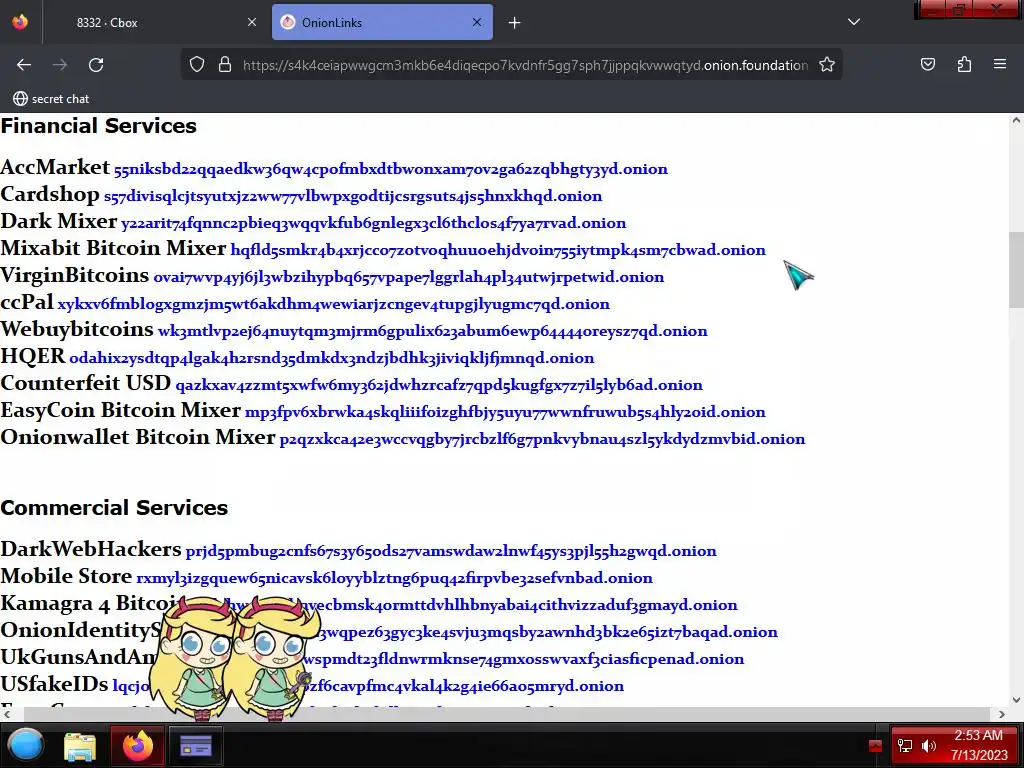Select the Commercial Services heading text

pyautogui.click(x=114, y=507)
